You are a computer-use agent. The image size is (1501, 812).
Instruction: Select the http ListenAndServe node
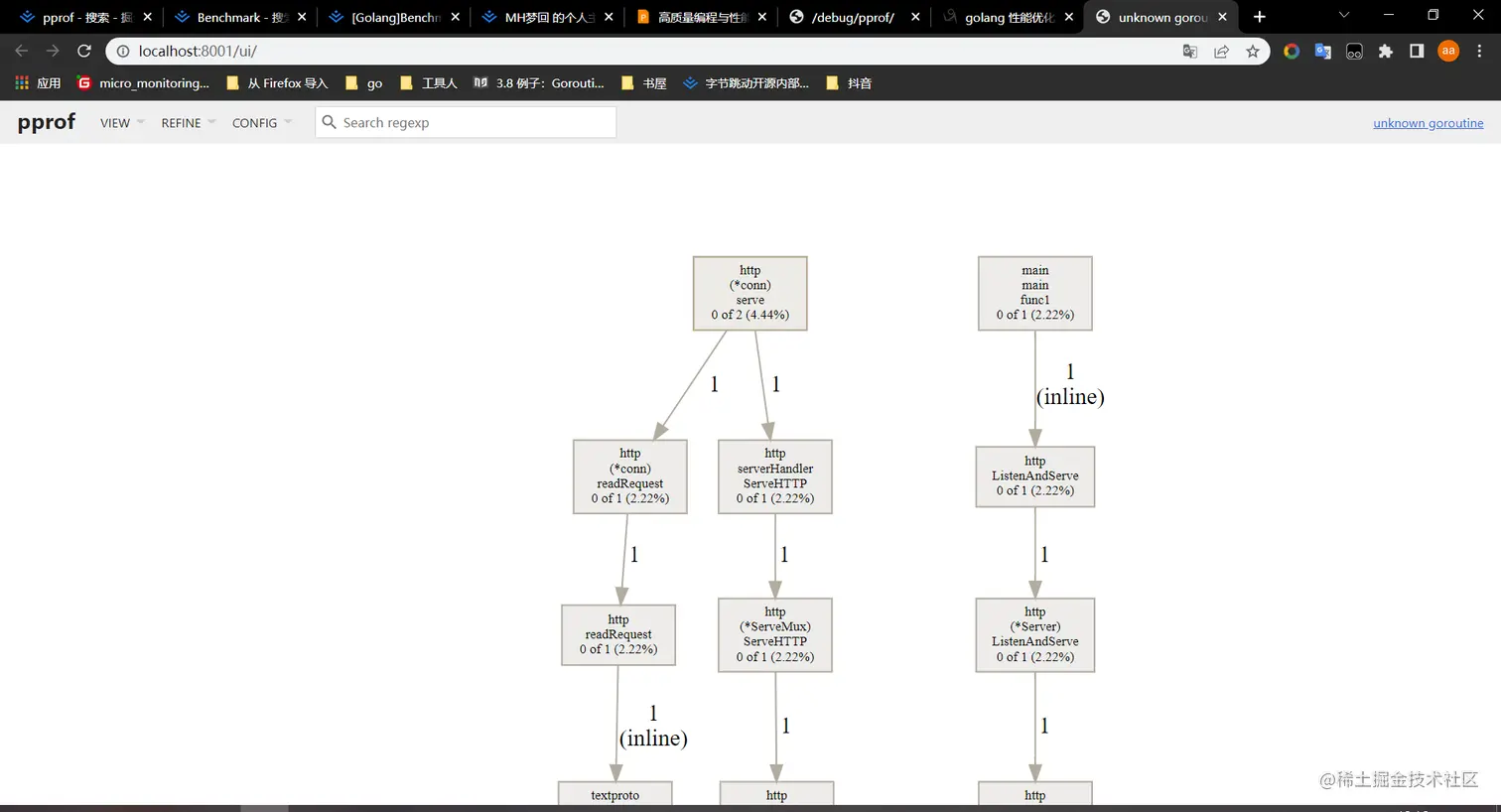[1034, 476]
